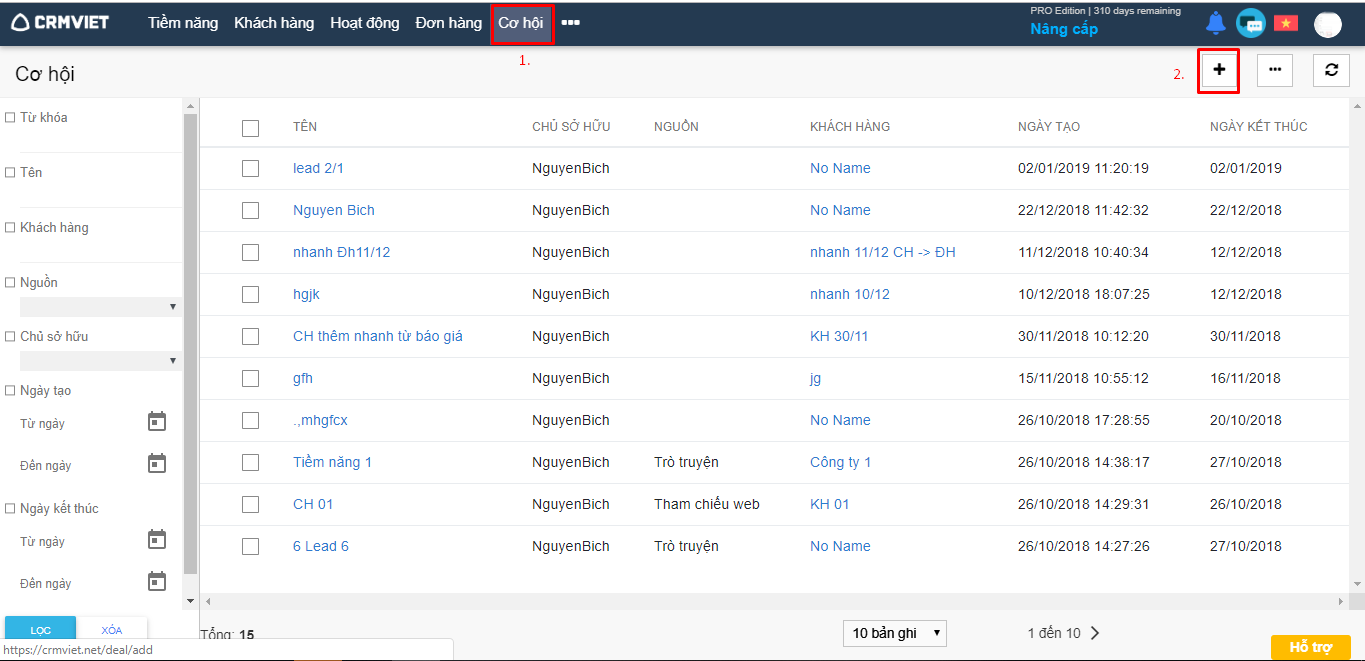Expand the Chủ sở hữu filter dropdown
The image size is (1365, 661).
coord(99,361)
